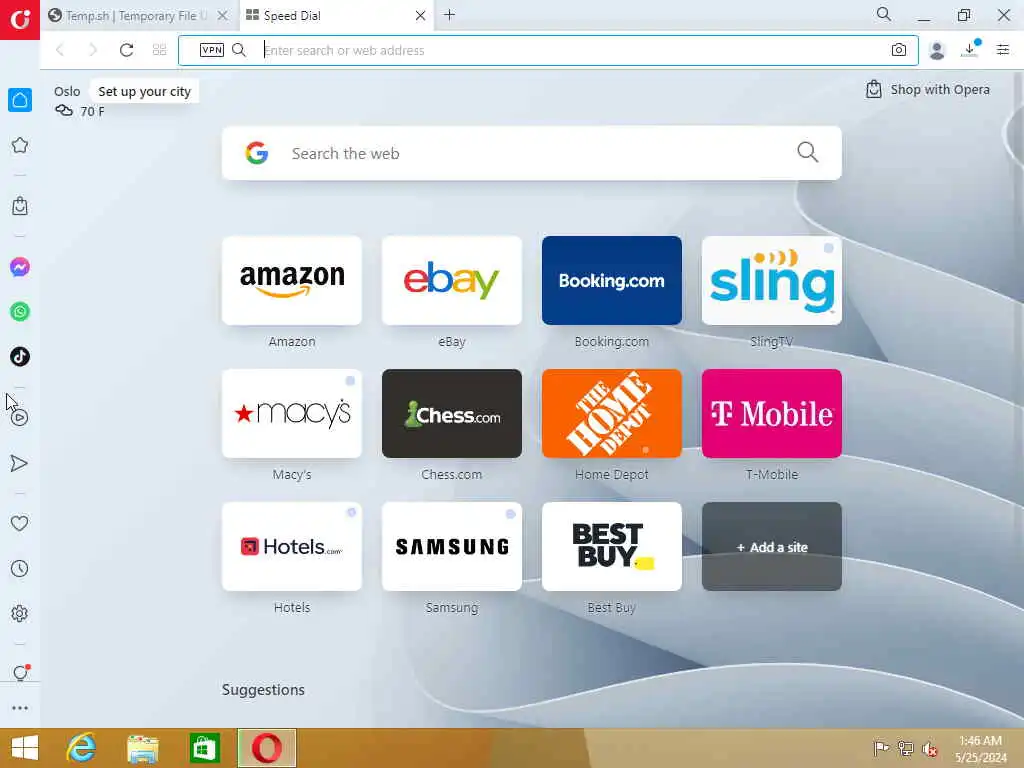The height and width of the screenshot is (768, 1024).
Task: Open sidebar setup three dots
Action: pos(20,708)
